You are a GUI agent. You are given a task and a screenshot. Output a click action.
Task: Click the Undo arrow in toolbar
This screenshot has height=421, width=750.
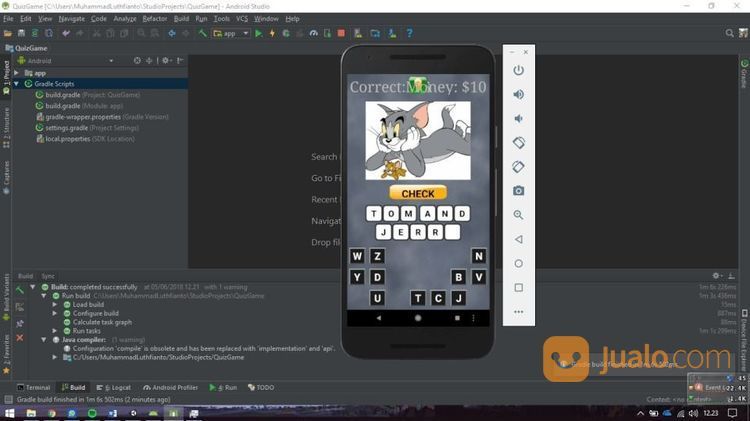[66, 33]
